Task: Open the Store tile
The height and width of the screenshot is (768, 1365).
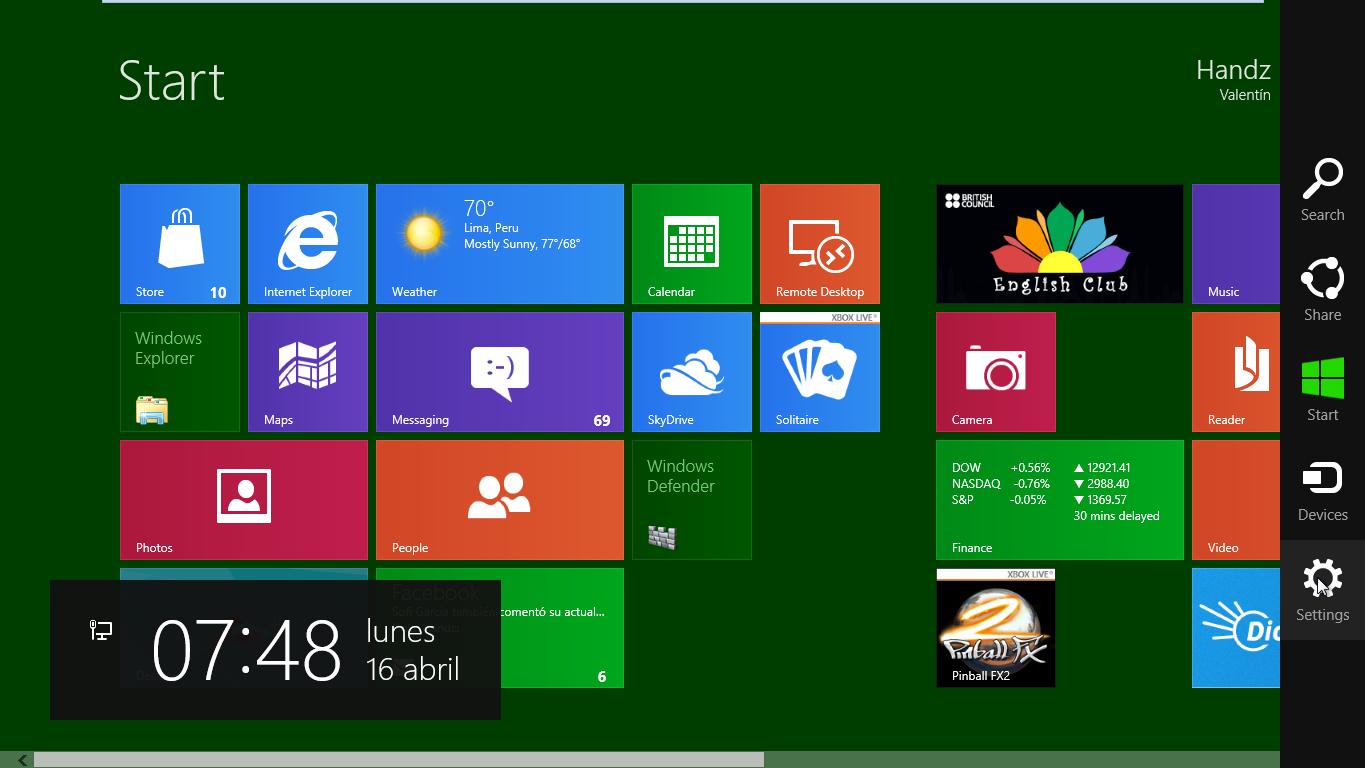Action: point(180,244)
